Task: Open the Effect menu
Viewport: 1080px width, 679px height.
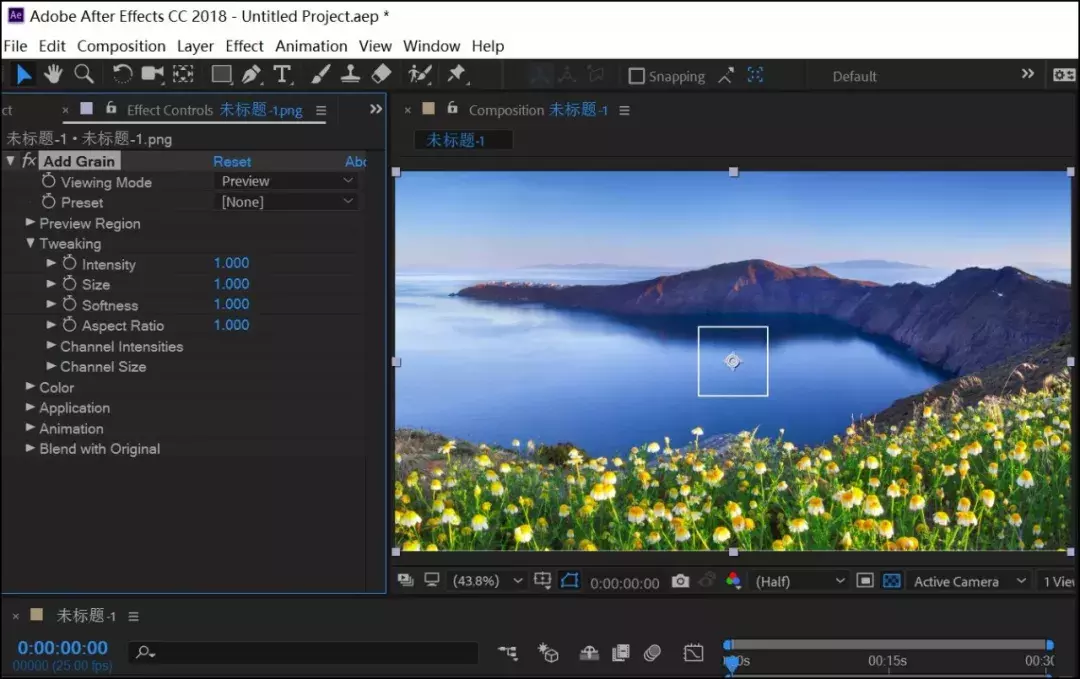Action: pos(244,46)
